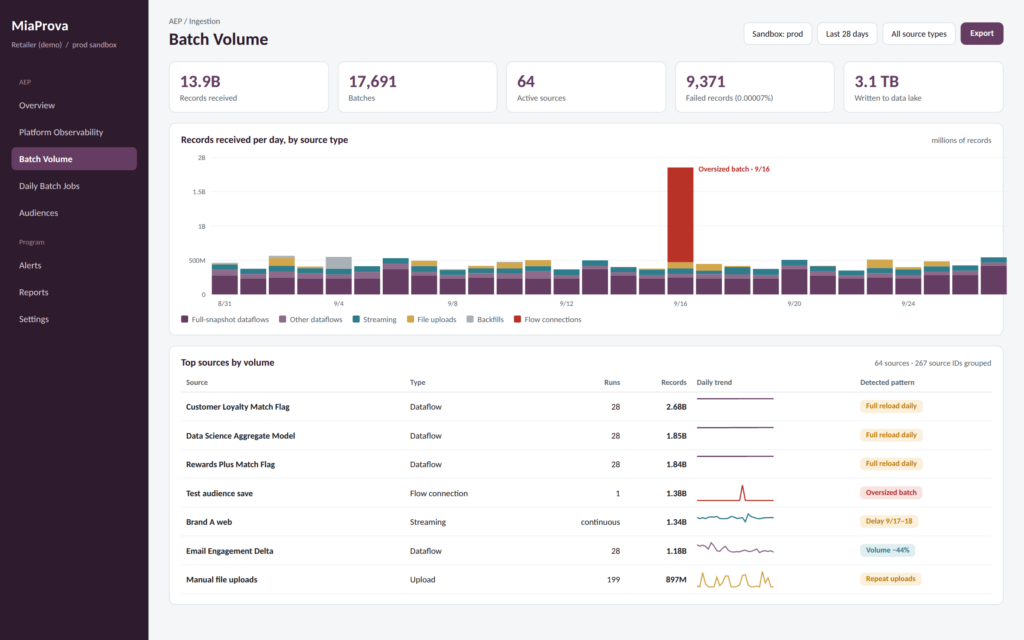Screen dimensions: 1024x640
Task: Open Email Engagement Delta source
Action: click(229, 551)
